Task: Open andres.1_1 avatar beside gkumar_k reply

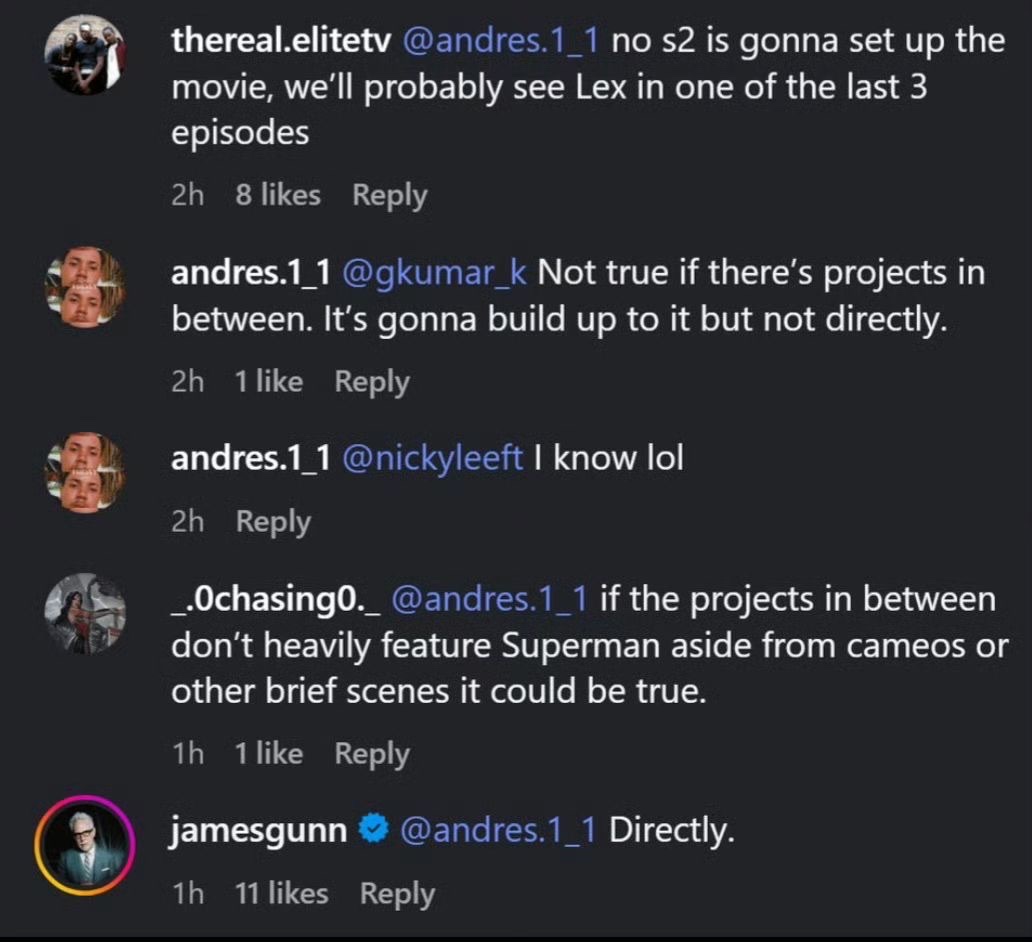Action: tap(85, 287)
